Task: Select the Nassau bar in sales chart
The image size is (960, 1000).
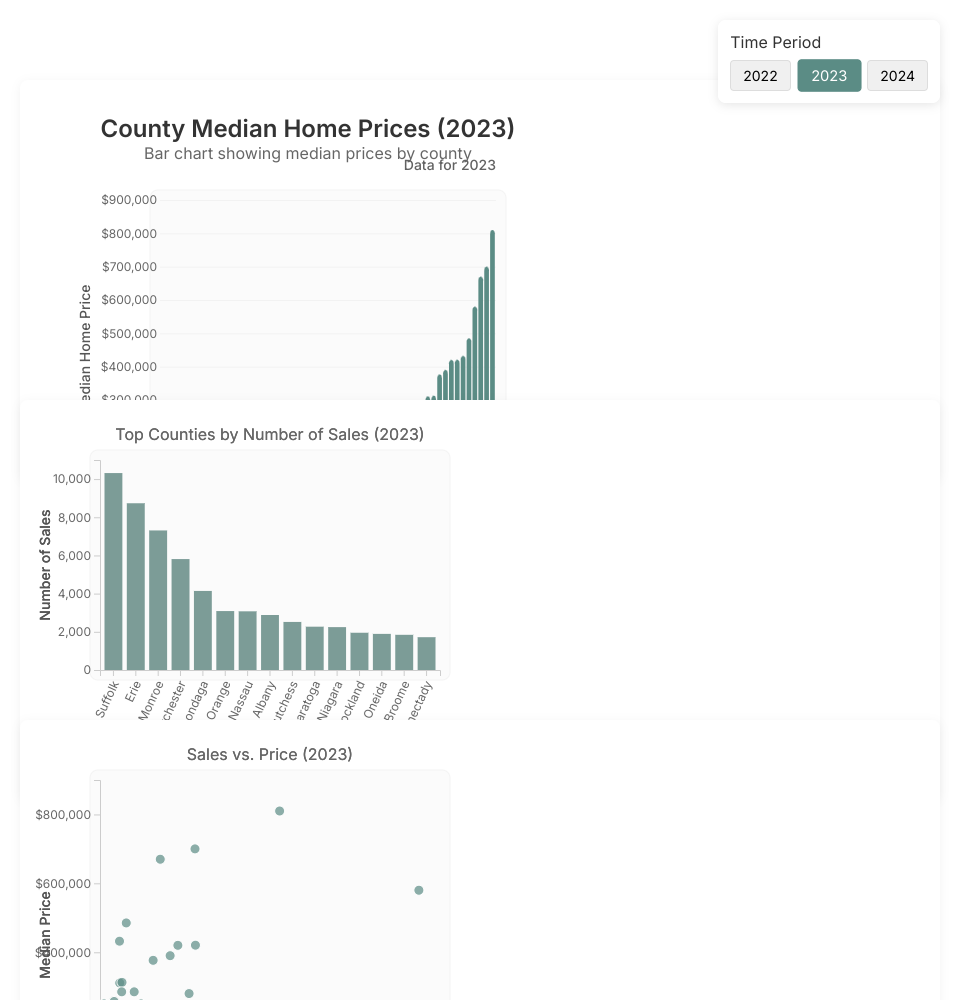Action: (x=248, y=641)
